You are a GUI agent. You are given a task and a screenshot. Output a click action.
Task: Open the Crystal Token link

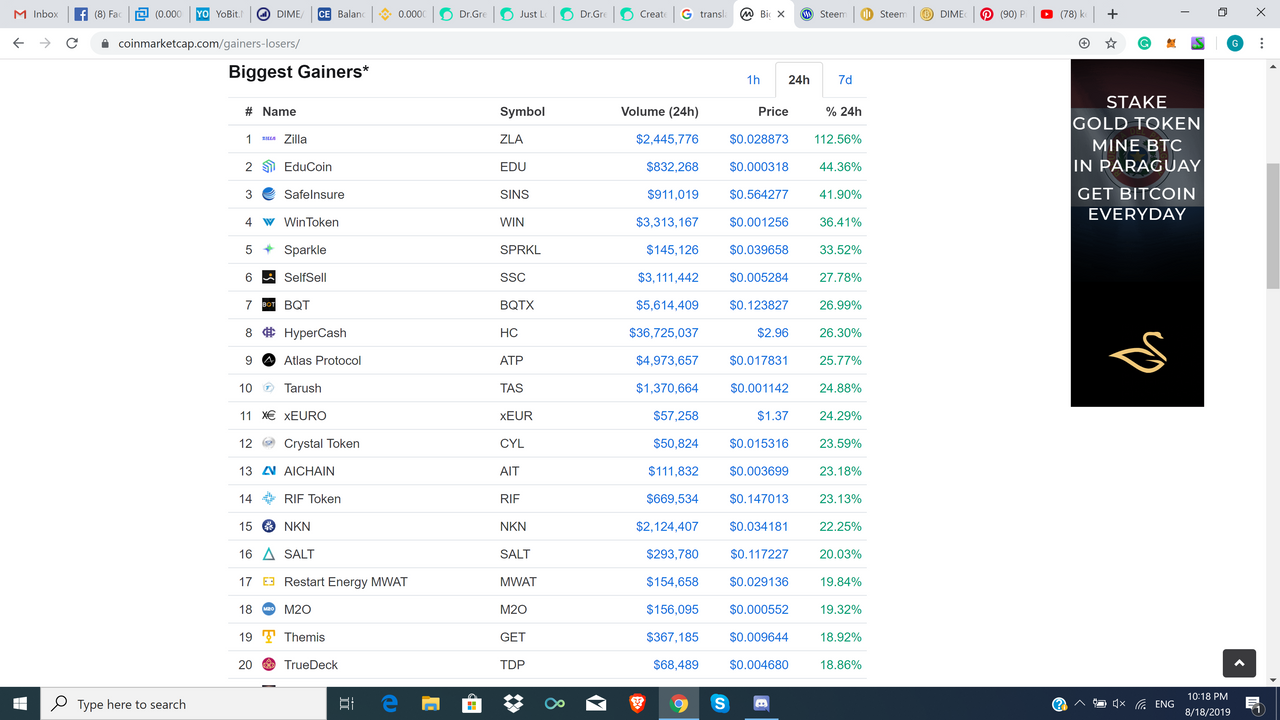322,443
